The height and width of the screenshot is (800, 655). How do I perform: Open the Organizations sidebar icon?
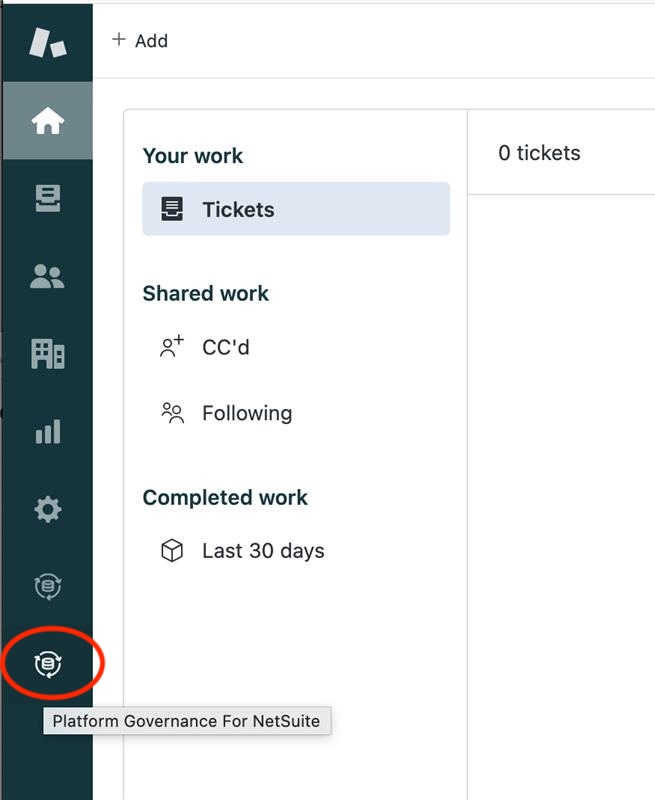(x=47, y=354)
